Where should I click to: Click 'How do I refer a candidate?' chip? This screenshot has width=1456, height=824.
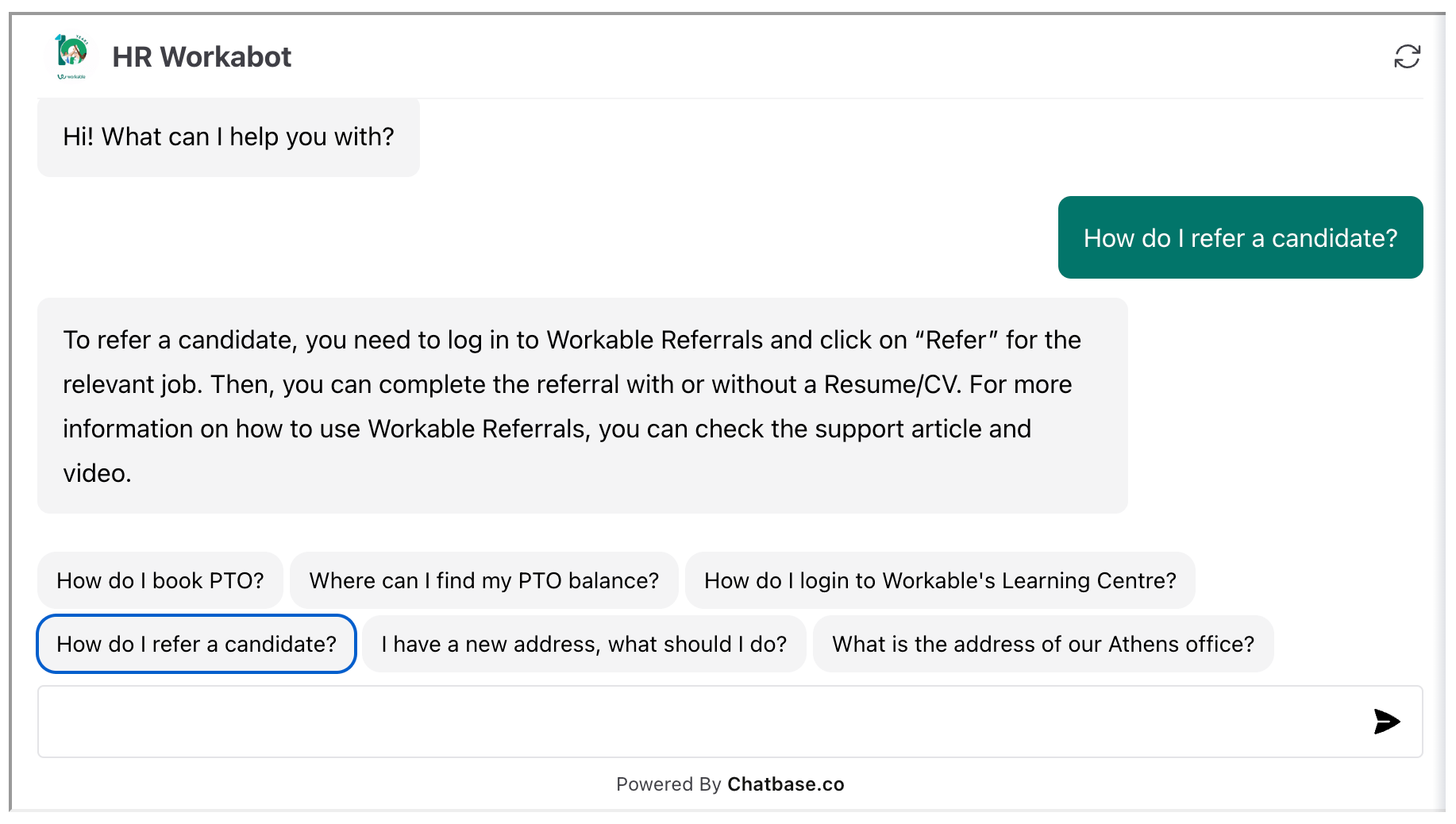tap(197, 644)
